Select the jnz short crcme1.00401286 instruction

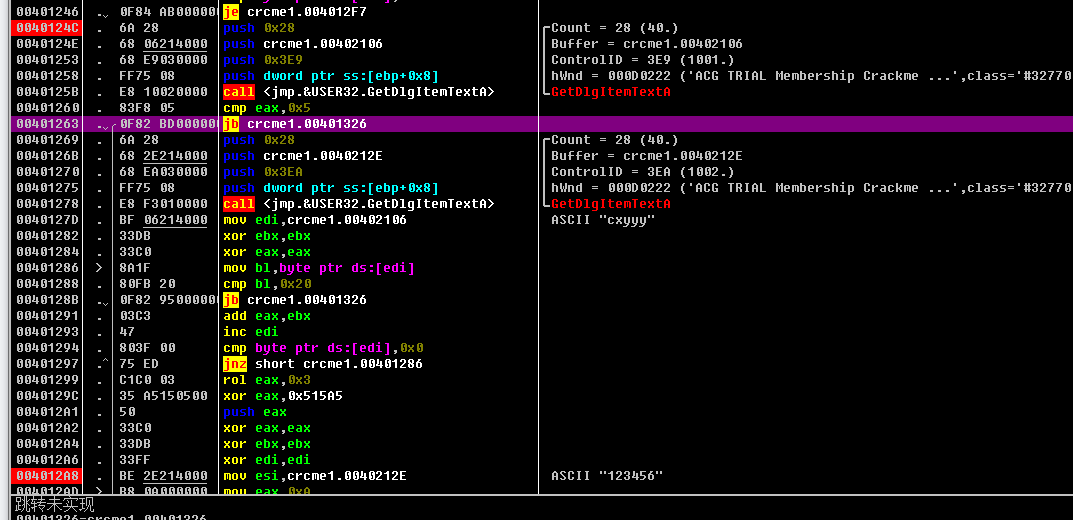pyautogui.click(x=322, y=364)
